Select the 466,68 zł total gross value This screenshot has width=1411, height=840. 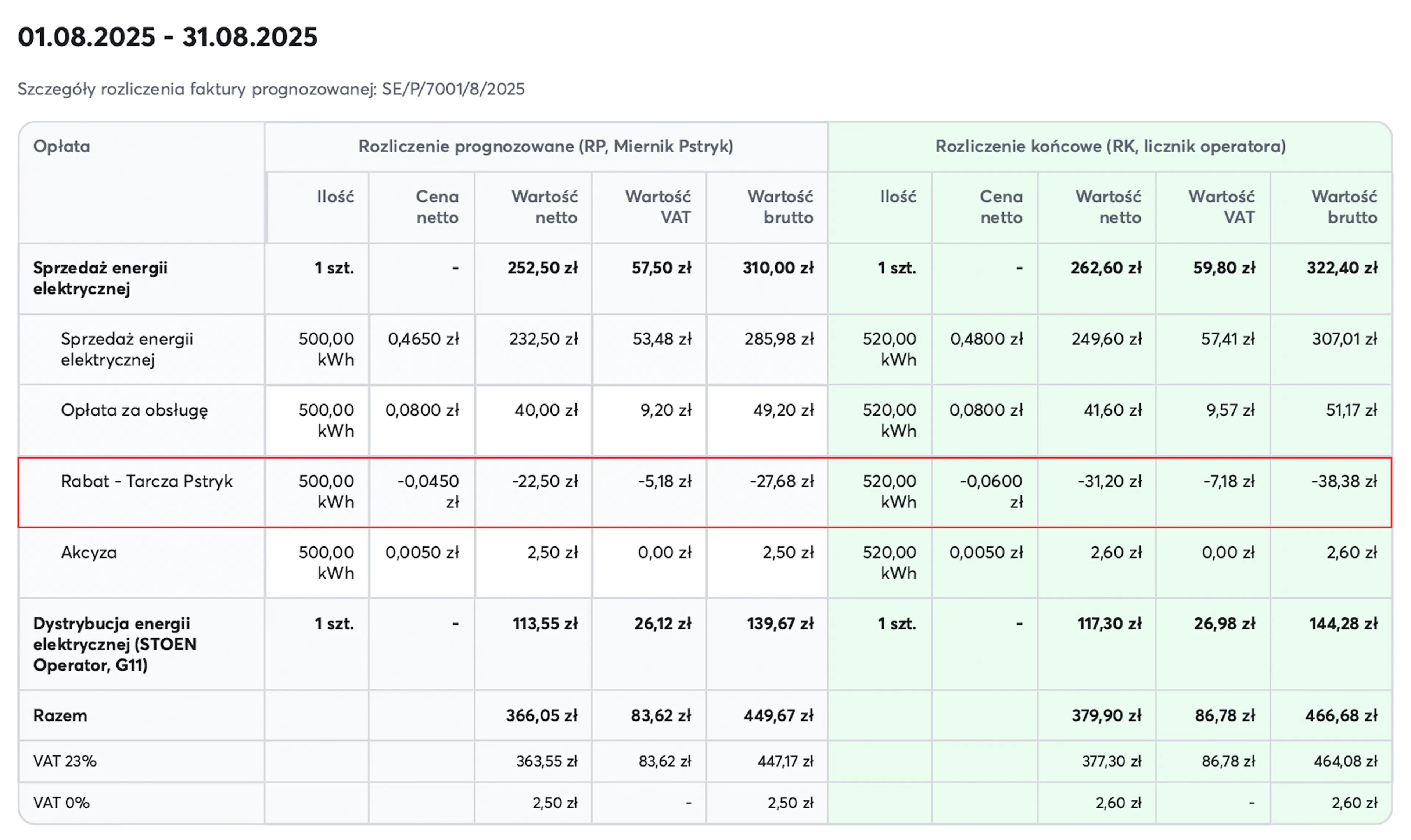[1341, 715]
